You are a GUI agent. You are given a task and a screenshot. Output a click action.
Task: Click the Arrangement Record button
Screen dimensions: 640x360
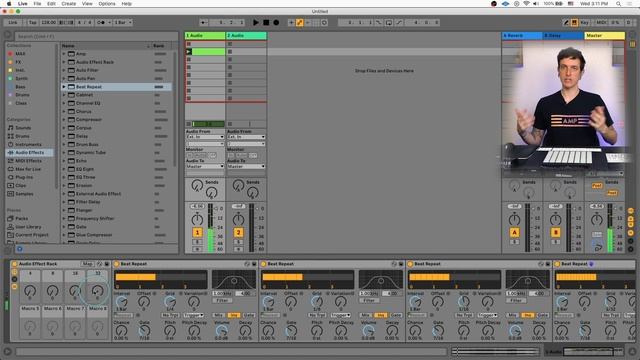coord(276,22)
